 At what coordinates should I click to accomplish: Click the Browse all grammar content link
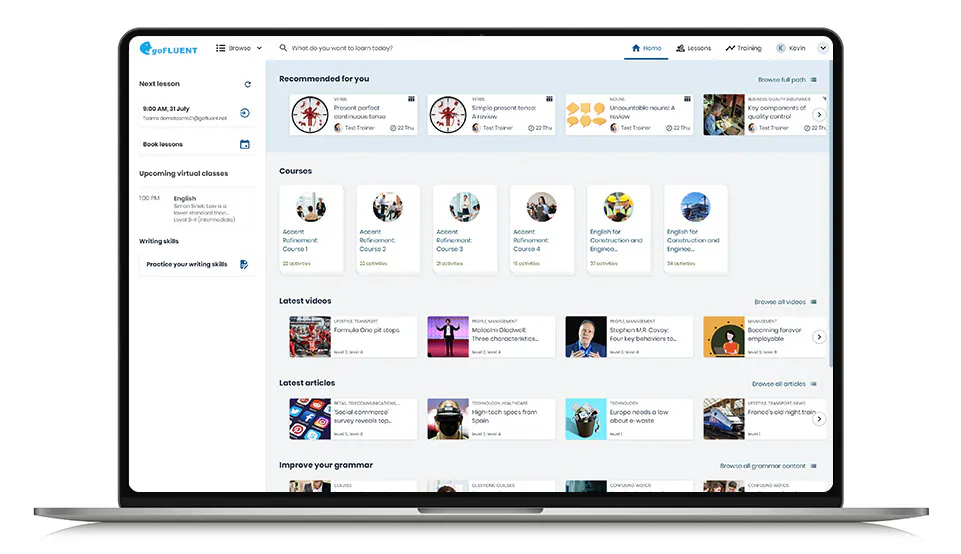click(762, 466)
